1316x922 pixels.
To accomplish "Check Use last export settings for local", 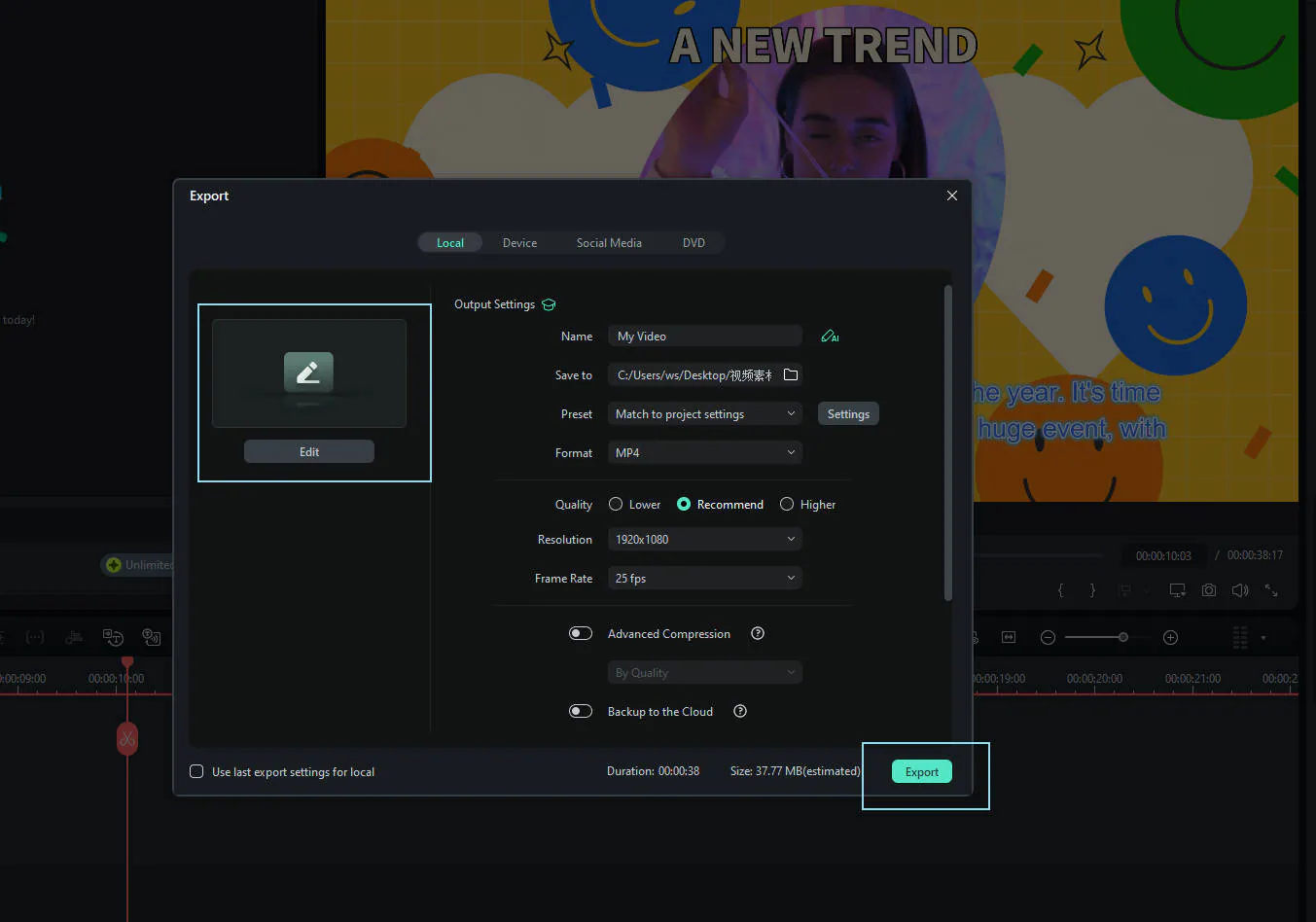I will pyautogui.click(x=196, y=771).
